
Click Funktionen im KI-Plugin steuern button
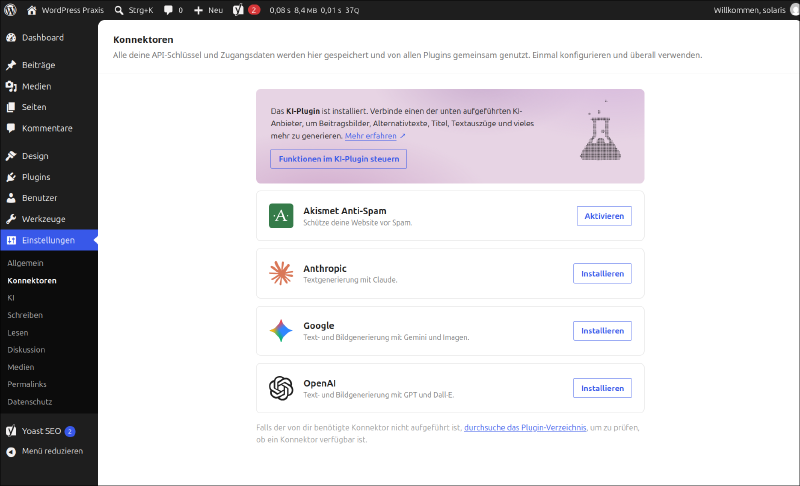pyautogui.click(x=338, y=159)
